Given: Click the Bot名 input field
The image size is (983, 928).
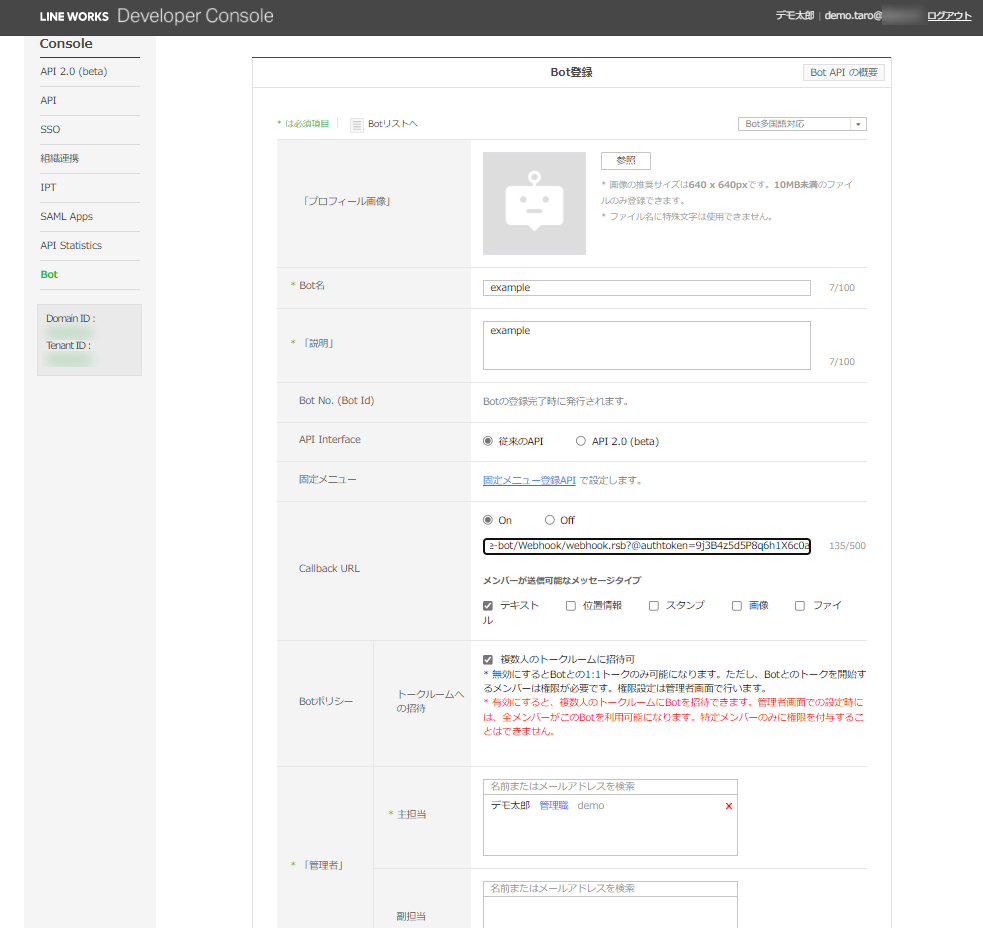Looking at the screenshot, I should 646,288.
